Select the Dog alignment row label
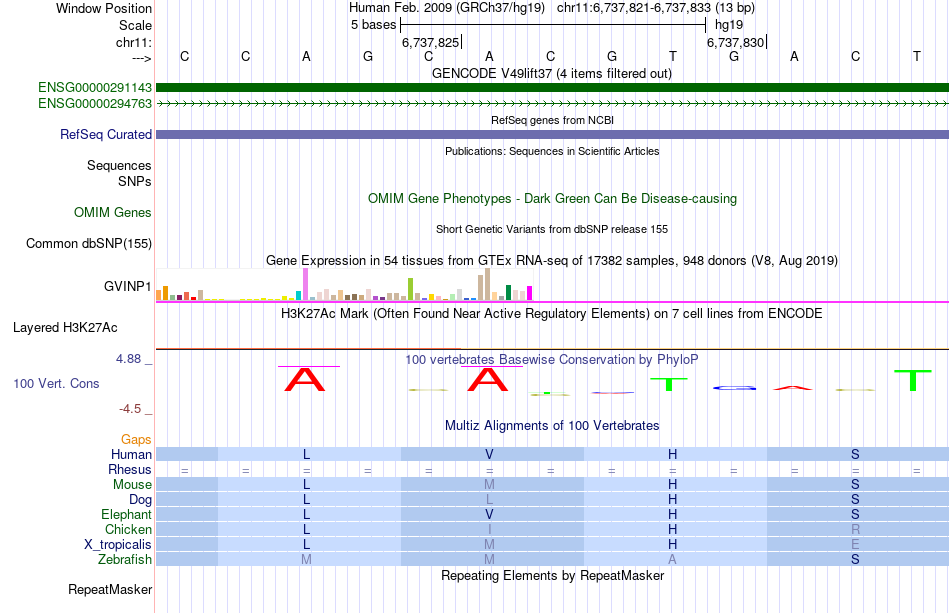The width and height of the screenshot is (950, 613). pyautogui.click(x=140, y=500)
